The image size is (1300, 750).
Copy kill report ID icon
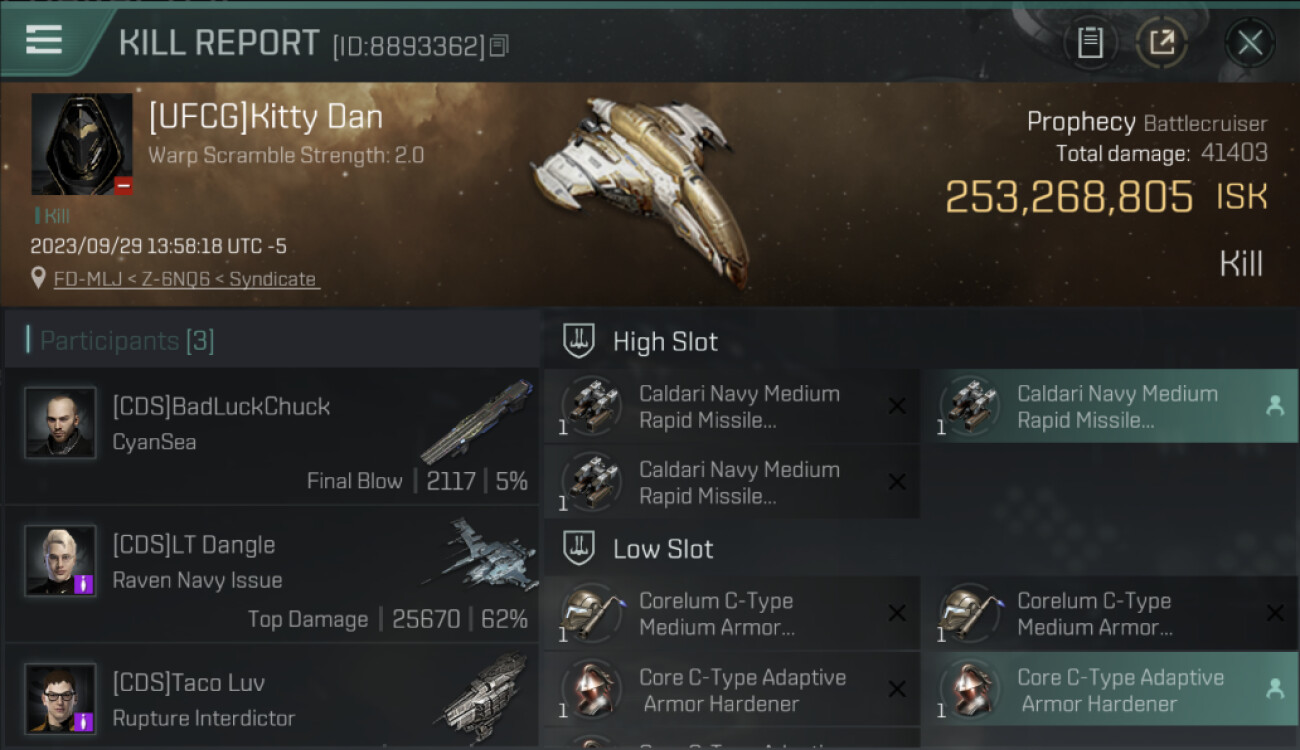(x=498, y=45)
